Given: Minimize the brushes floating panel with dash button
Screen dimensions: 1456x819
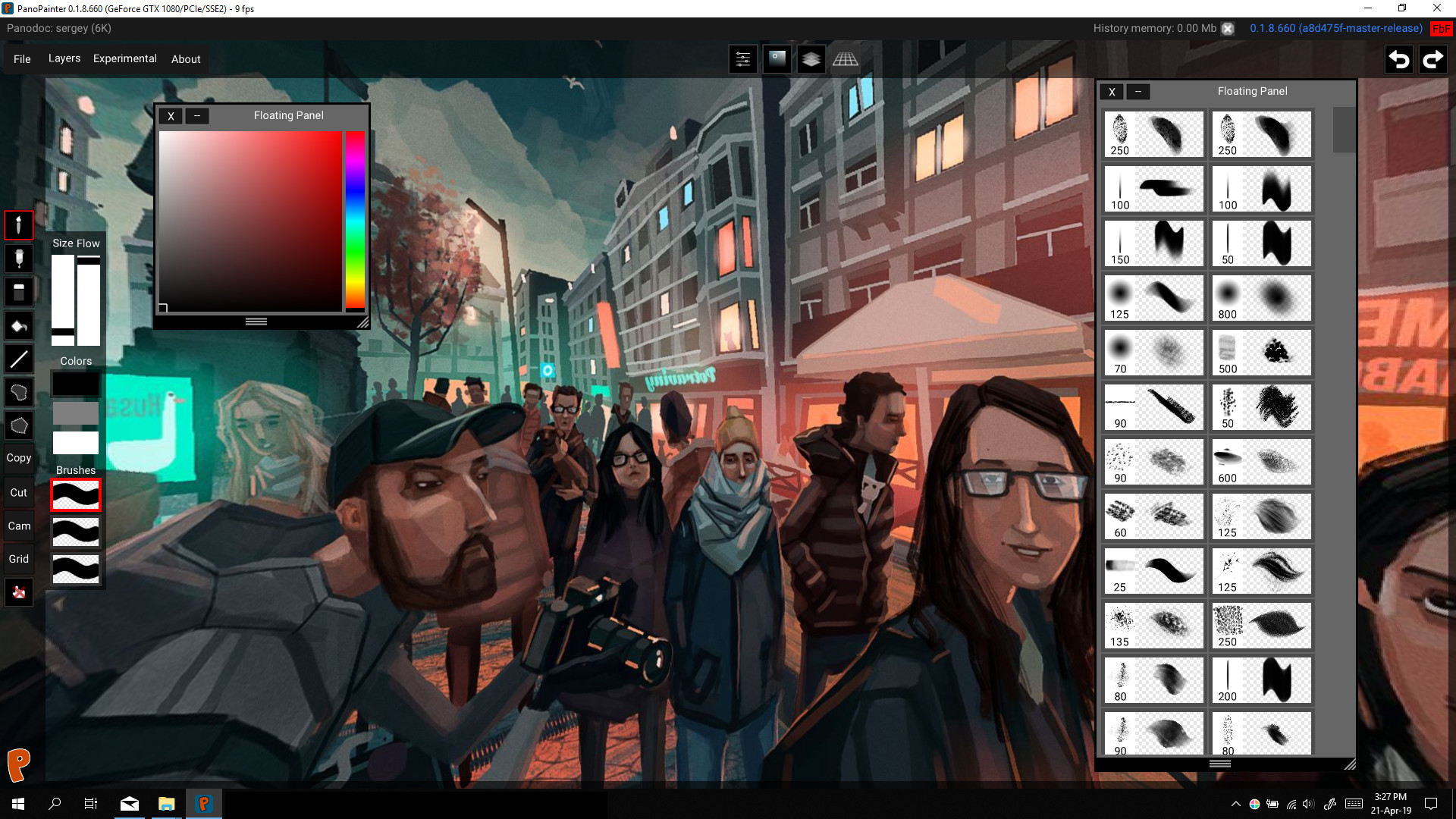Looking at the screenshot, I should pos(1137,92).
